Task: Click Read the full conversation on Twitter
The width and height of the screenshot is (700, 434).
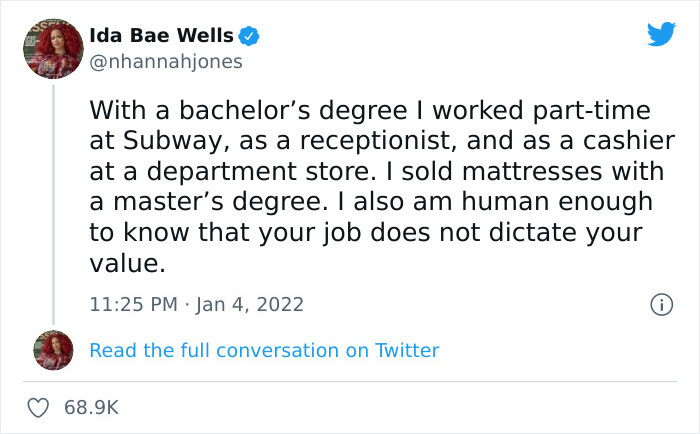Action: pyautogui.click(x=264, y=350)
